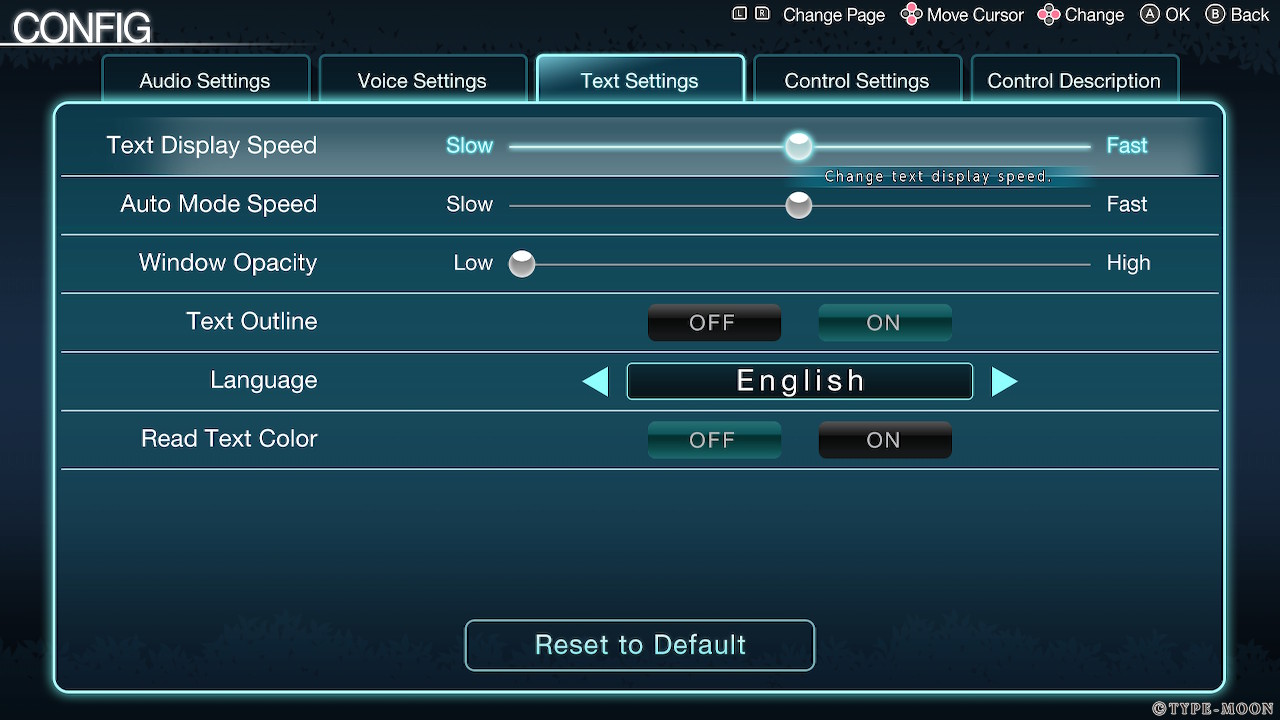Click the L shoulder button icon

740,14
